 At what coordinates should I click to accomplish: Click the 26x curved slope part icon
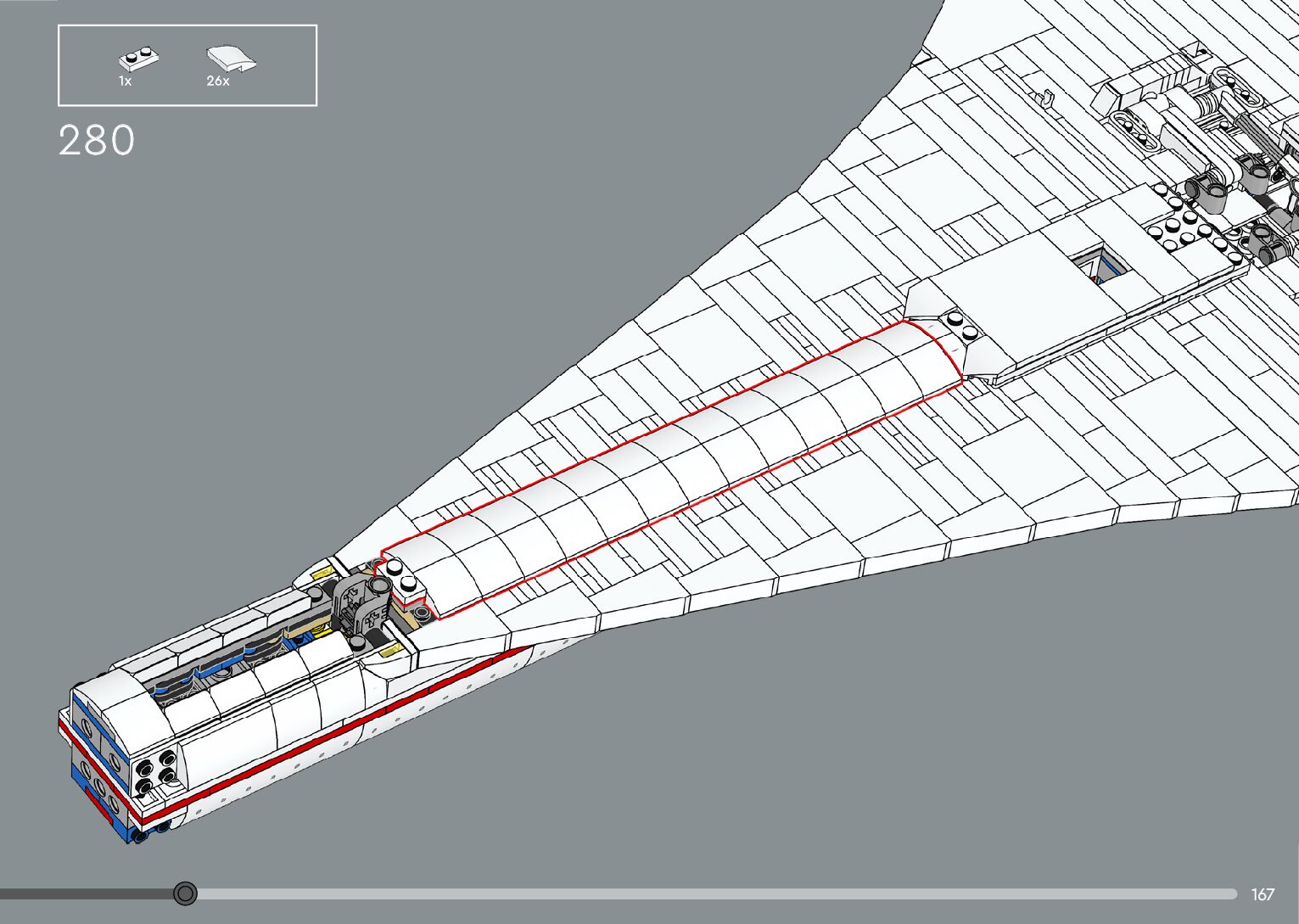(231, 59)
